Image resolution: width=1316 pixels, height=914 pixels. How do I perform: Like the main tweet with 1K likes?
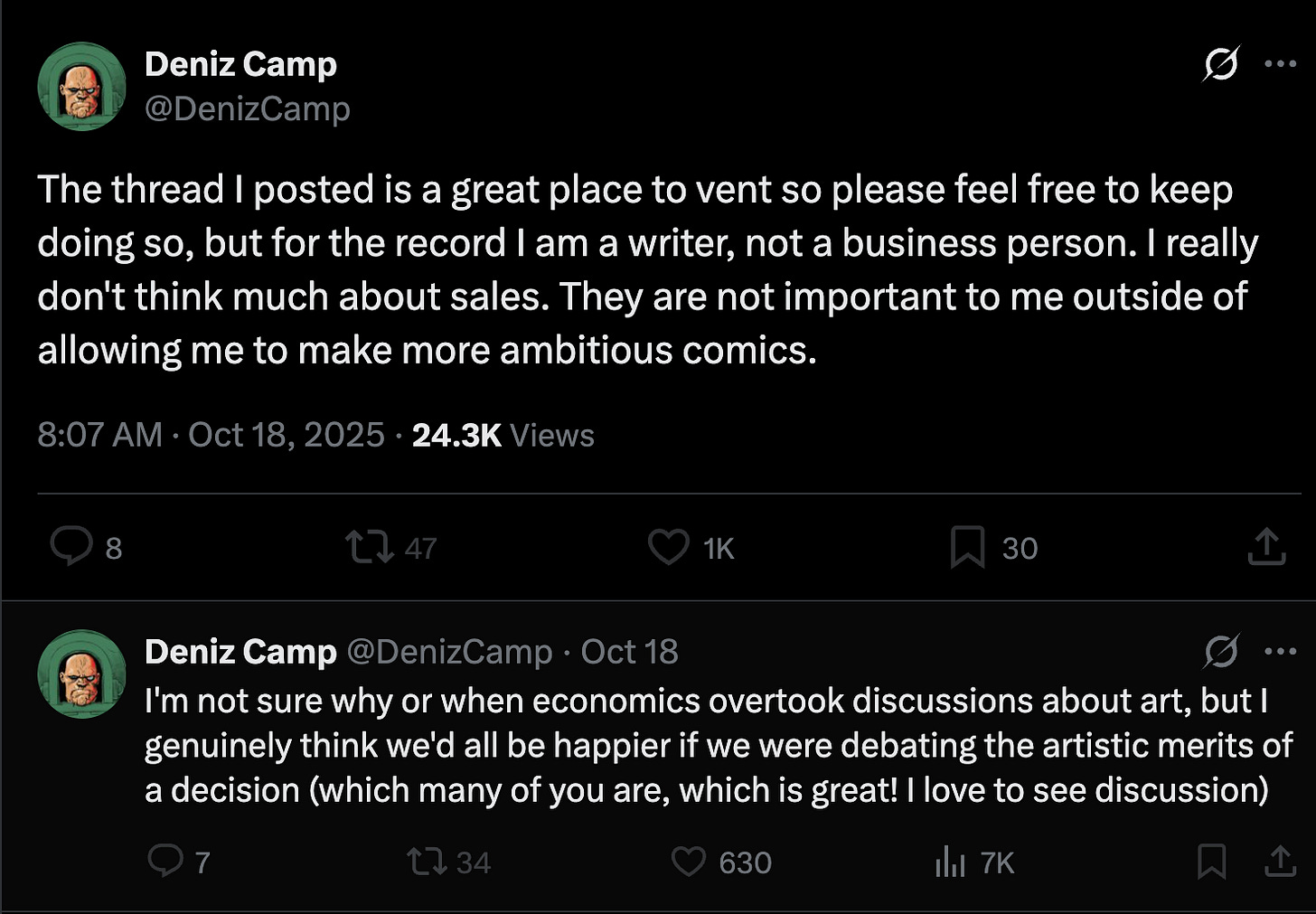tap(669, 547)
